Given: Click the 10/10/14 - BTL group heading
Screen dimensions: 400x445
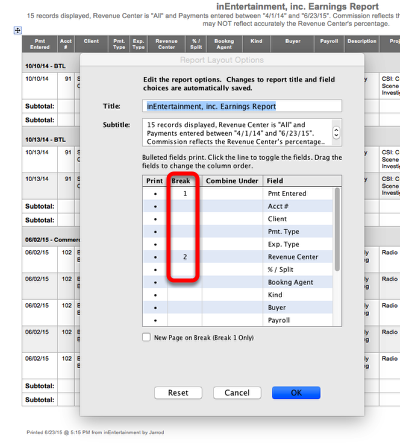Looking at the screenshot, I should tap(45, 66).
